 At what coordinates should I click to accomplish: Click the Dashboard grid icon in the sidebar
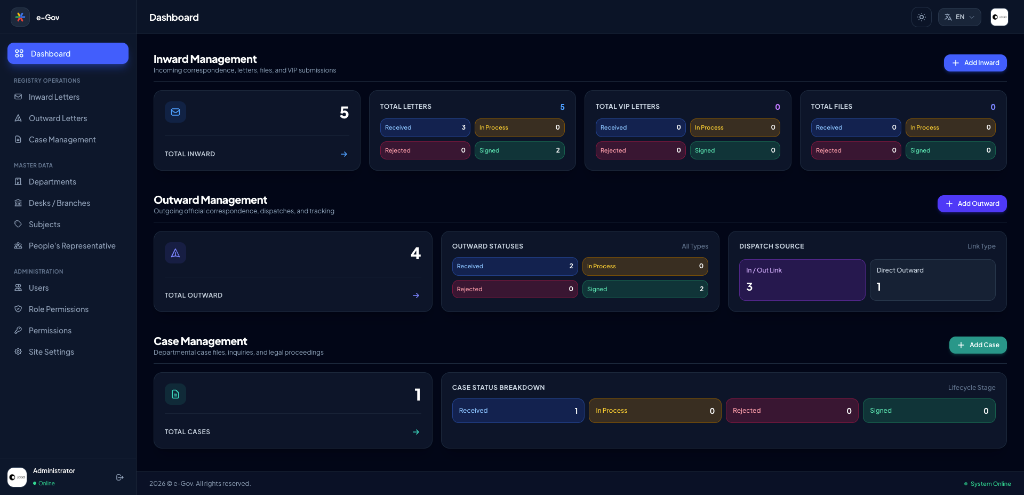point(19,54)
